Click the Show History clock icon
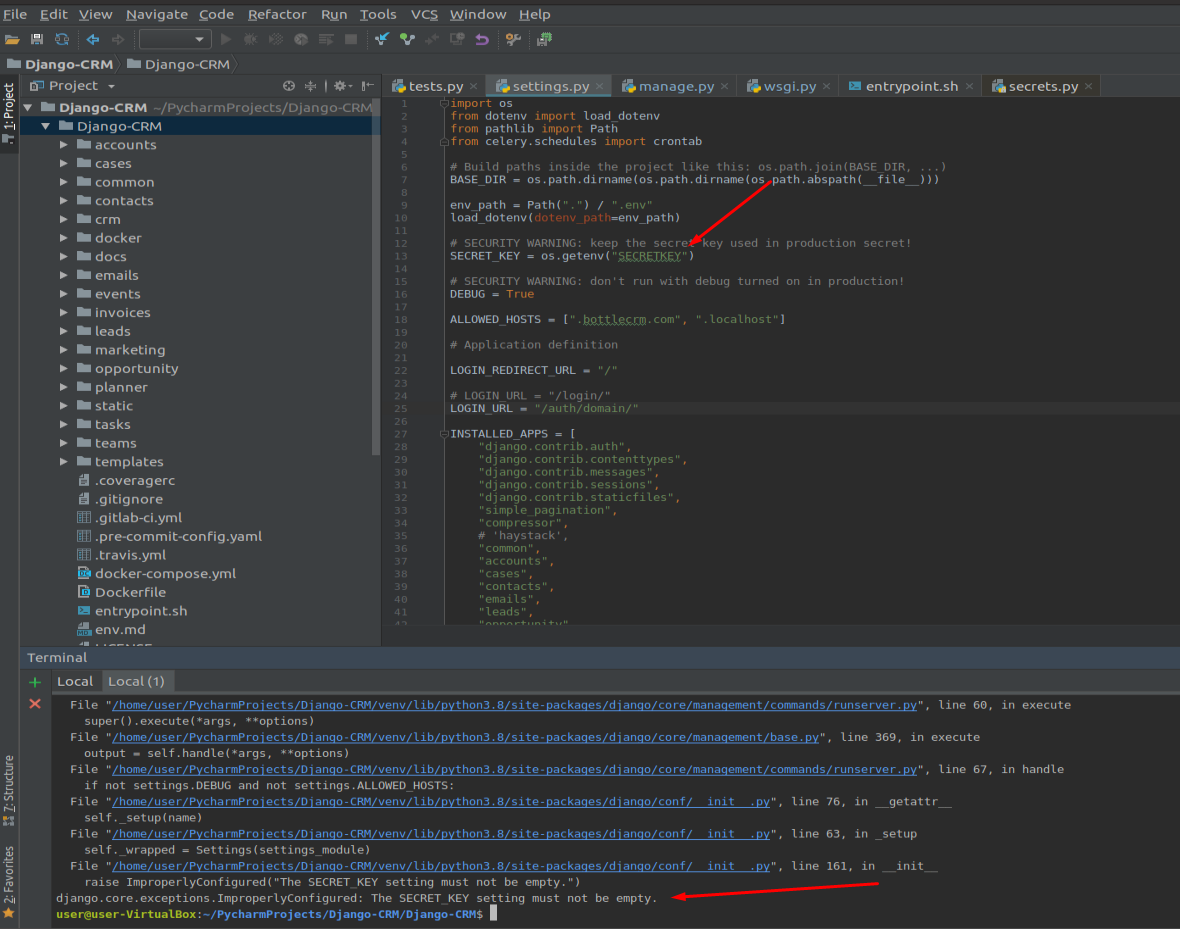Screen dimensions: 1180x929 (x=457, y=39)
